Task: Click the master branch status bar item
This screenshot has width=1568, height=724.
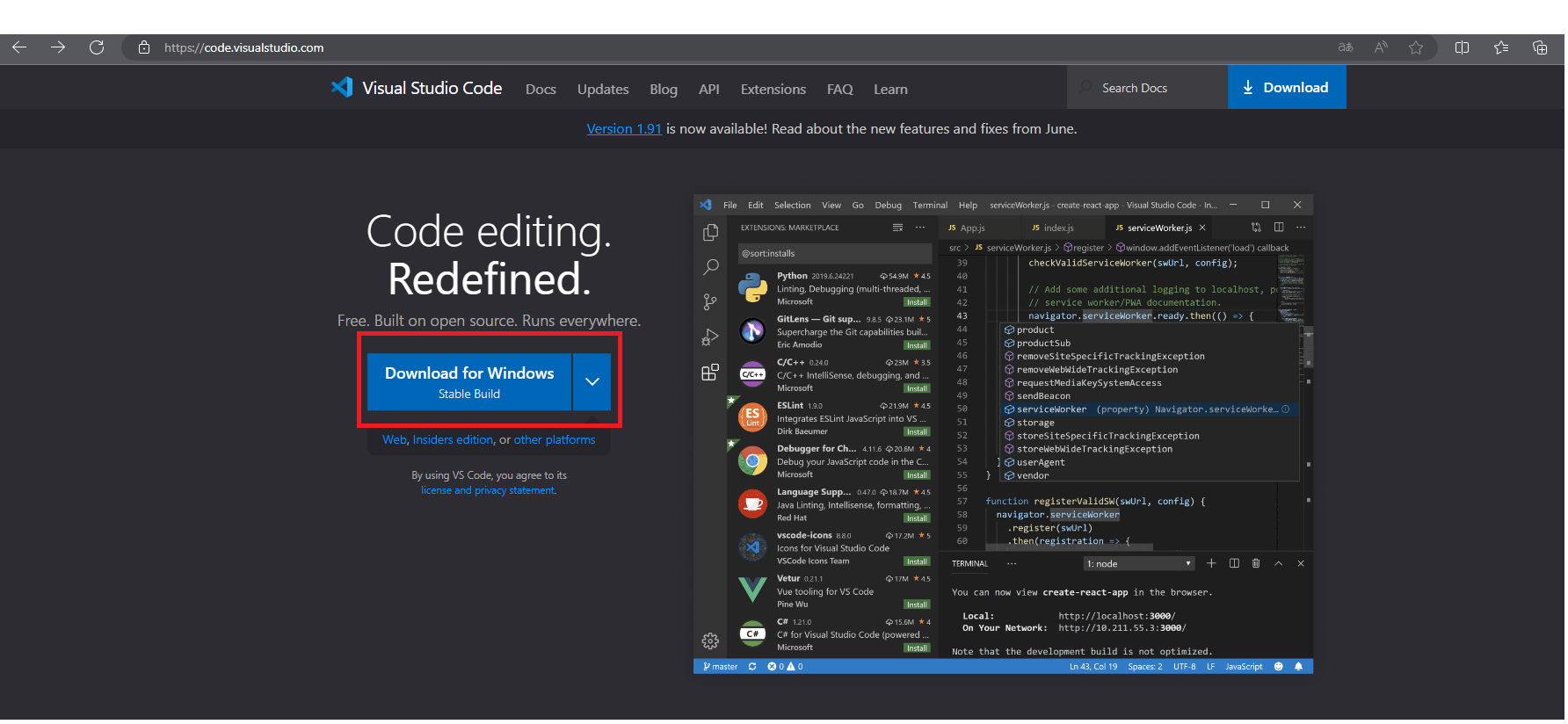Action: pos(720,667)
